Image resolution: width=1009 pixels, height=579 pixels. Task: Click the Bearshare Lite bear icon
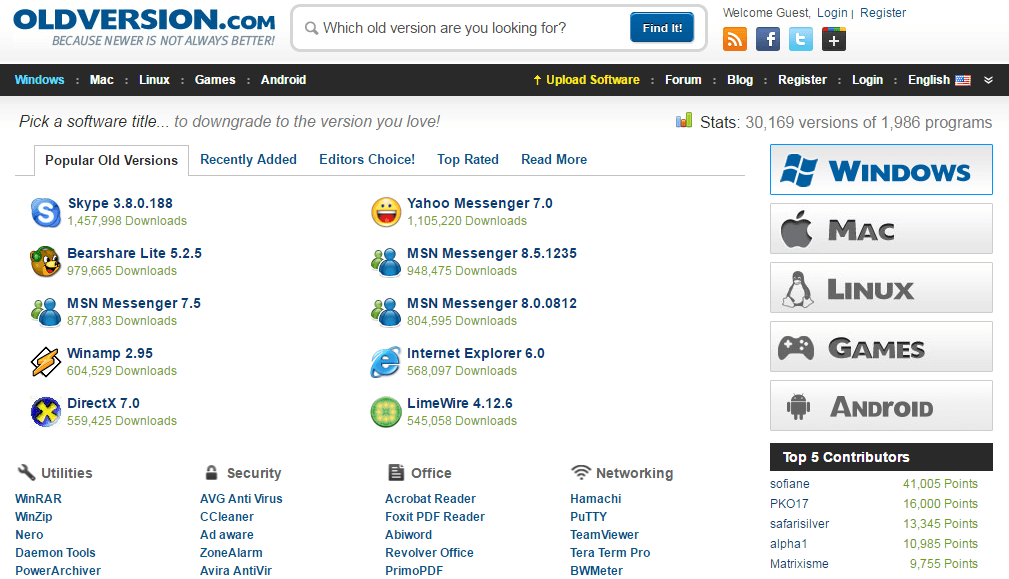[46, 262]
